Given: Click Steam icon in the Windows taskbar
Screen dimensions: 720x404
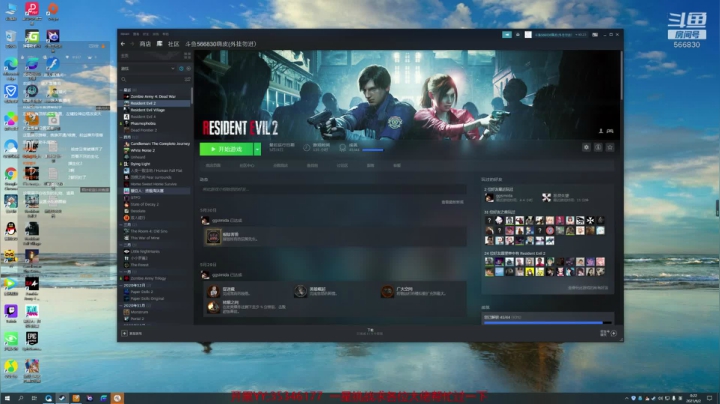Looking at the screenshot, I should point(62,398).
